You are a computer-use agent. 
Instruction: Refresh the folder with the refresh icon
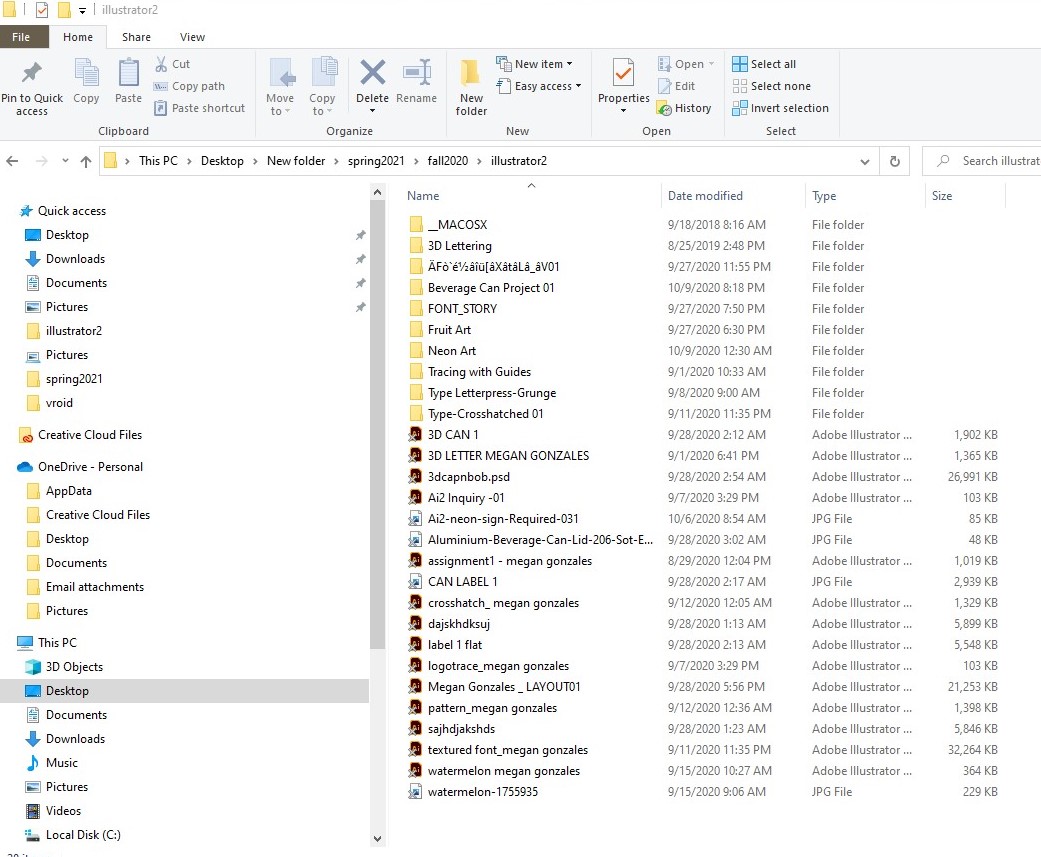pyautogui.click(x=894, y=161)
